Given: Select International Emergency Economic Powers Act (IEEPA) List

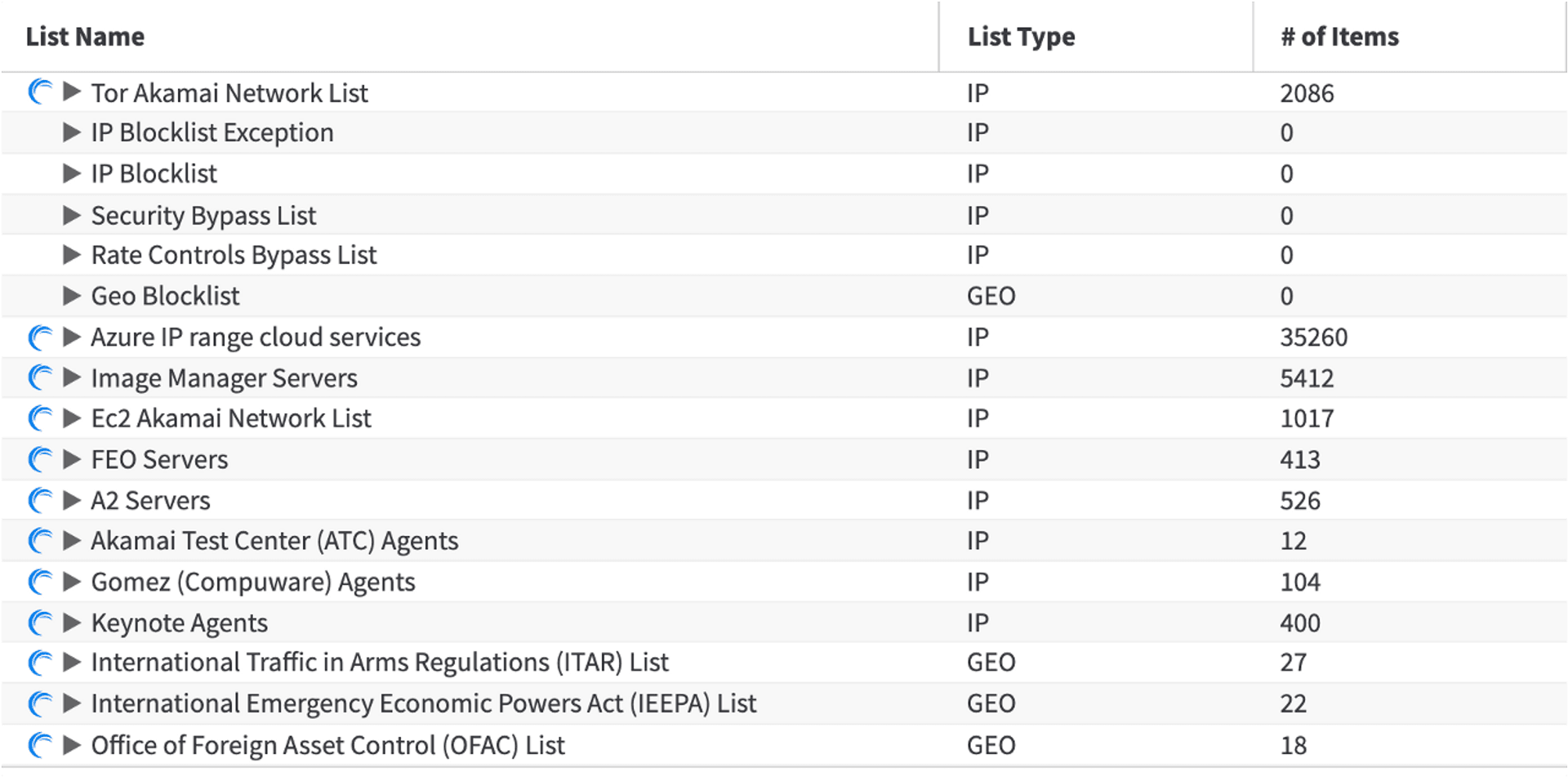Looking at the screenshot, I should click(x=424, y=703).
